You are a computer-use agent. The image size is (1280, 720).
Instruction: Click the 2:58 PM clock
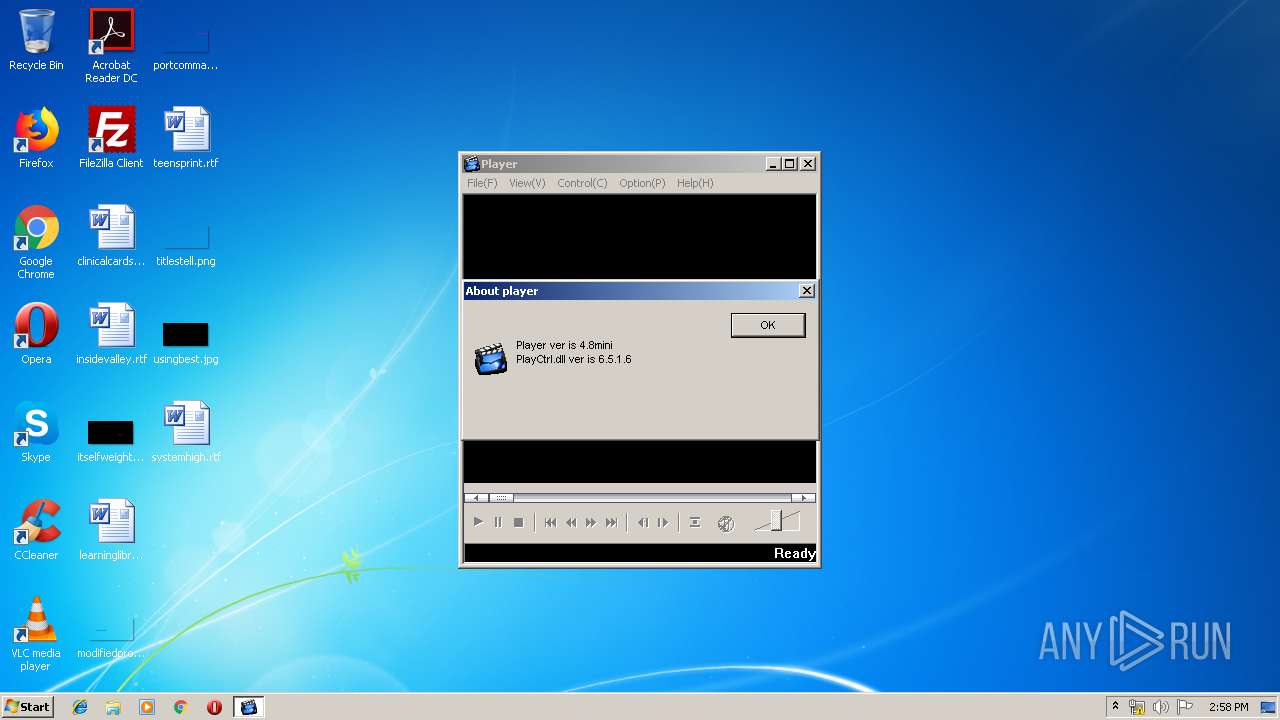pos(1228,707)
